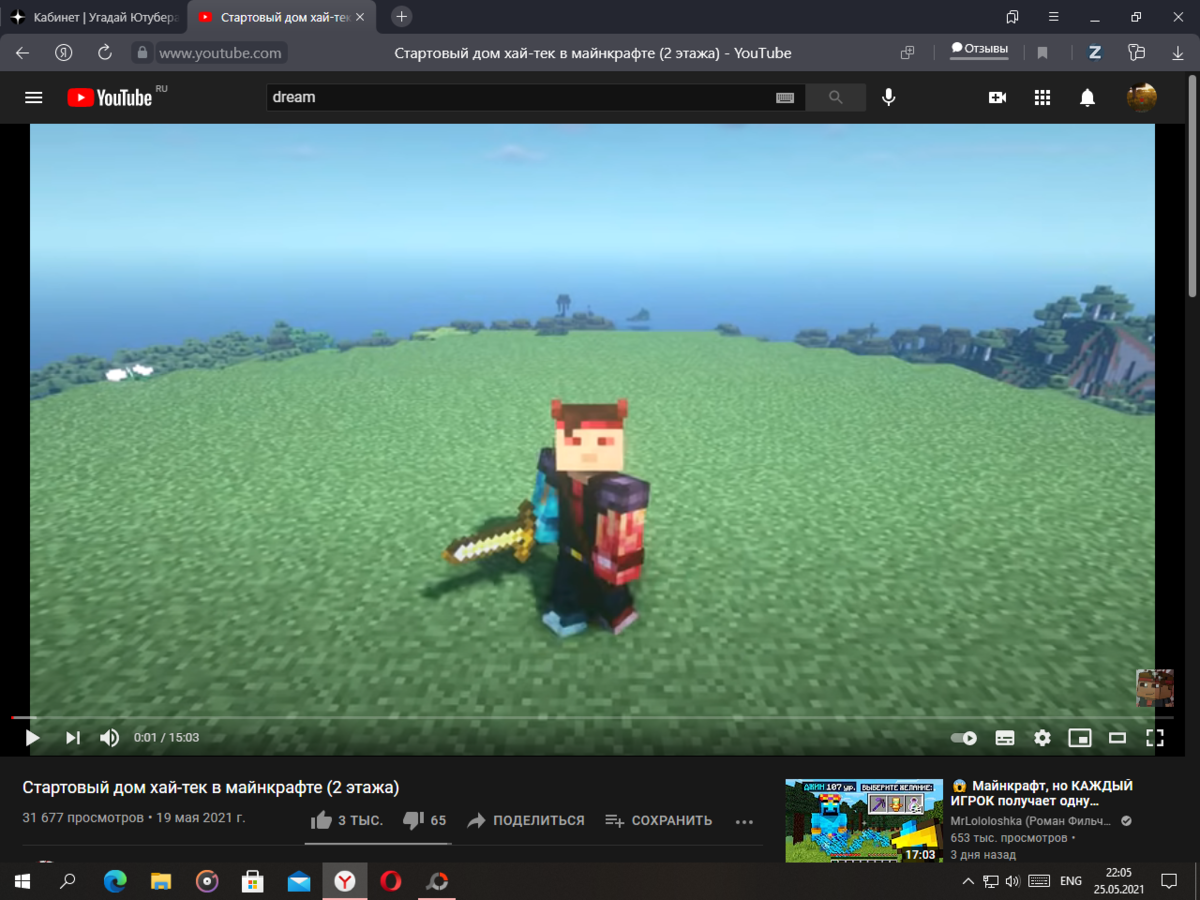This screenshot has width=1200, height=900.
Task: Open the create video camera icon
Action: 997,97
